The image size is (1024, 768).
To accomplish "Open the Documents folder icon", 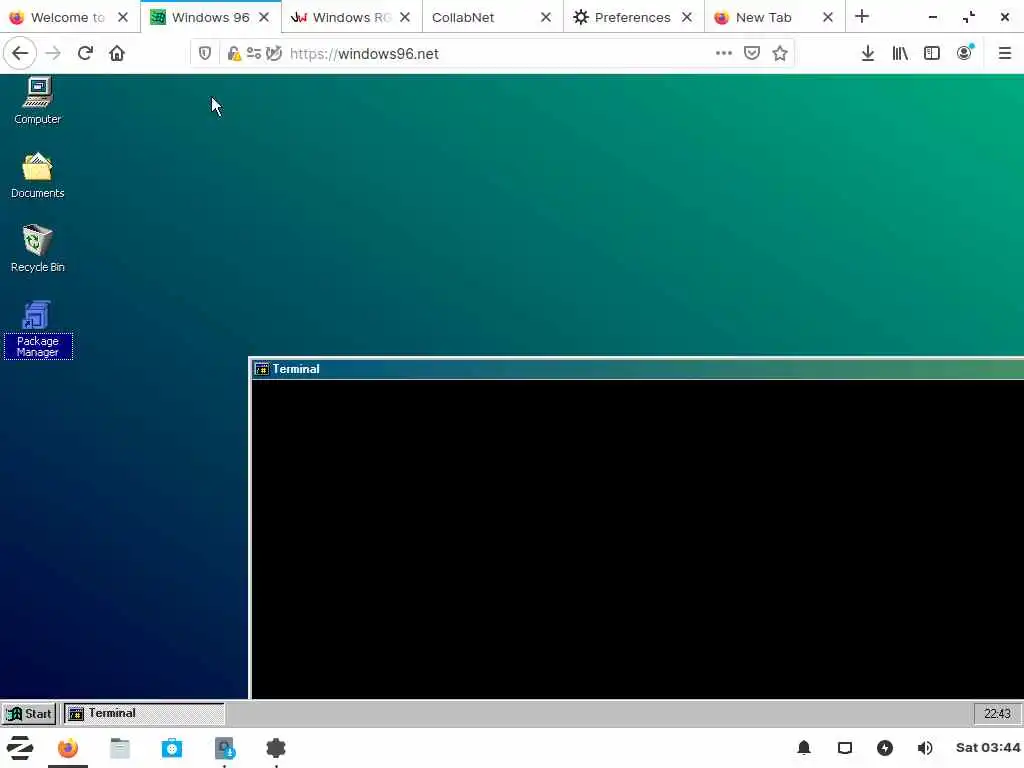I will coord(37,175).
